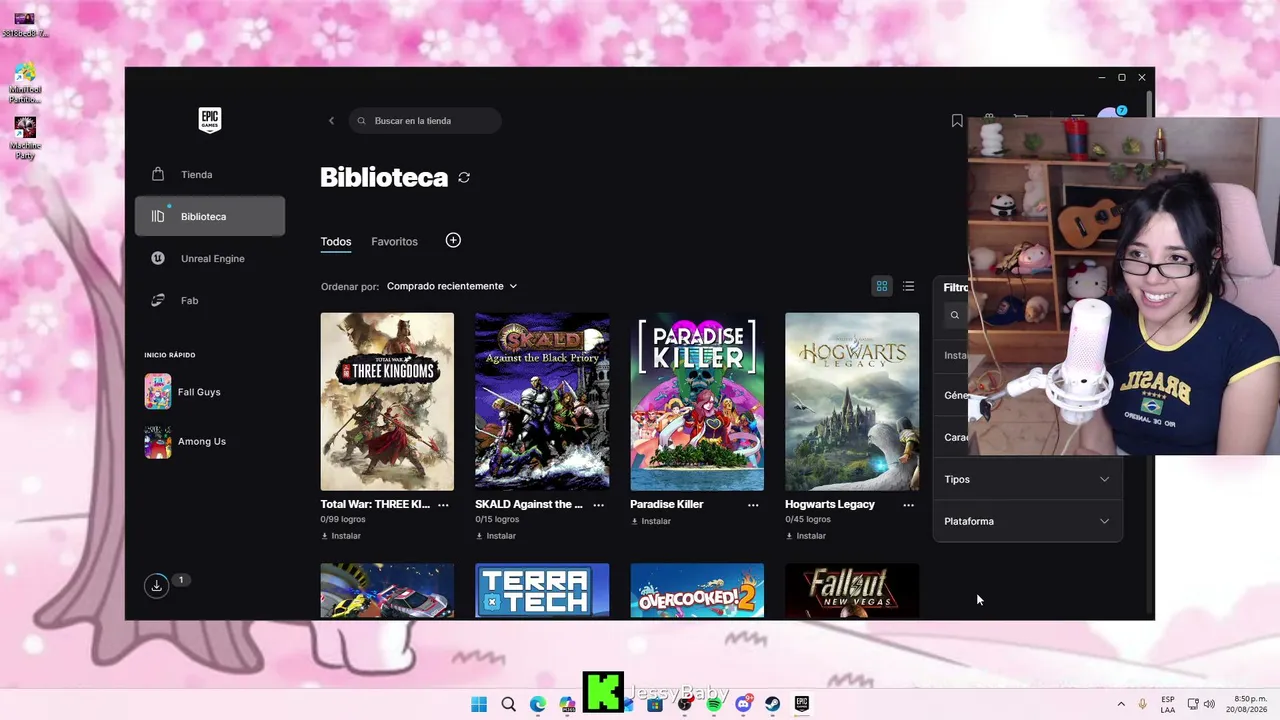The width and height of the screenshot is (1280, 720).
Task: Open the volume control in system tray
Action: pyautogui.click(x=1209, y=704)
